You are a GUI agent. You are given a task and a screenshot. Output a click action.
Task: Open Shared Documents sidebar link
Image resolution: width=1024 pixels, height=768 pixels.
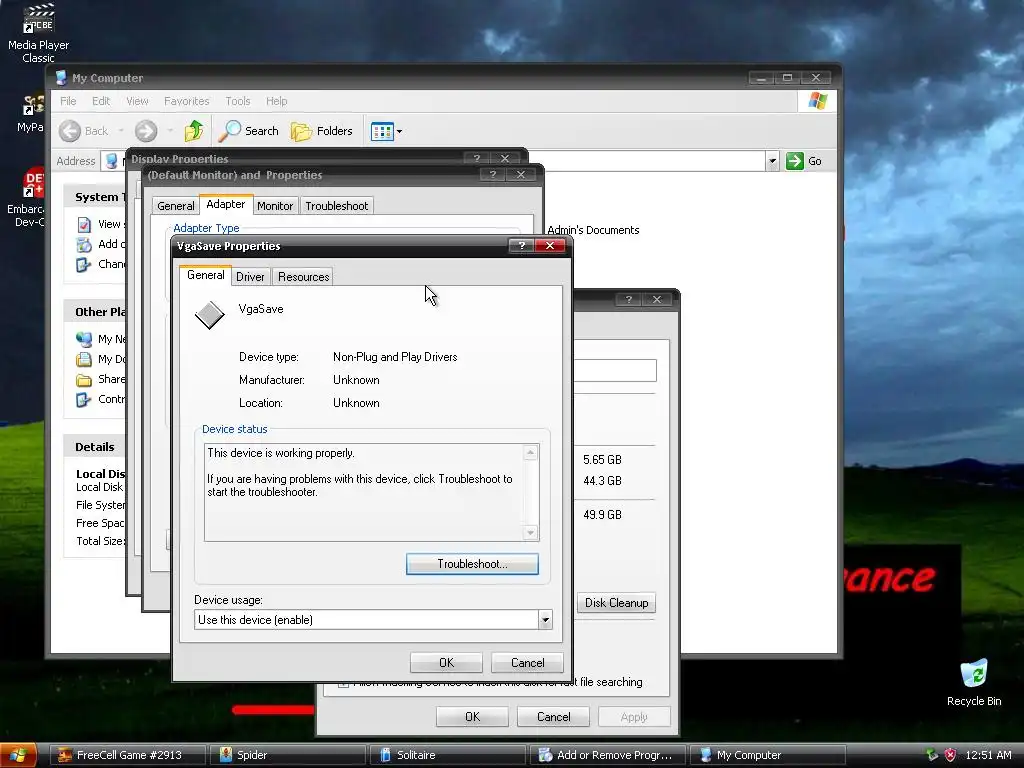(x=100, y=379)
